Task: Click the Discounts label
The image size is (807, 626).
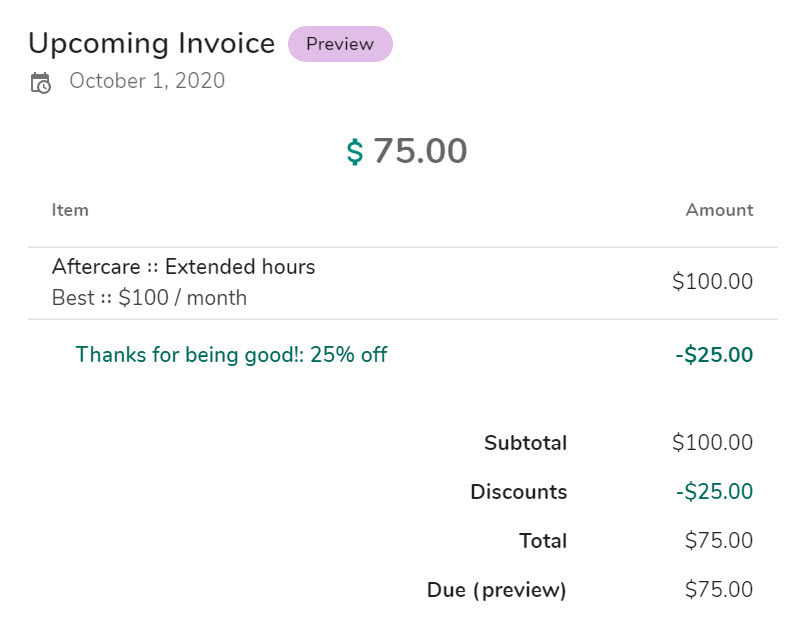Action: [518, 492]
